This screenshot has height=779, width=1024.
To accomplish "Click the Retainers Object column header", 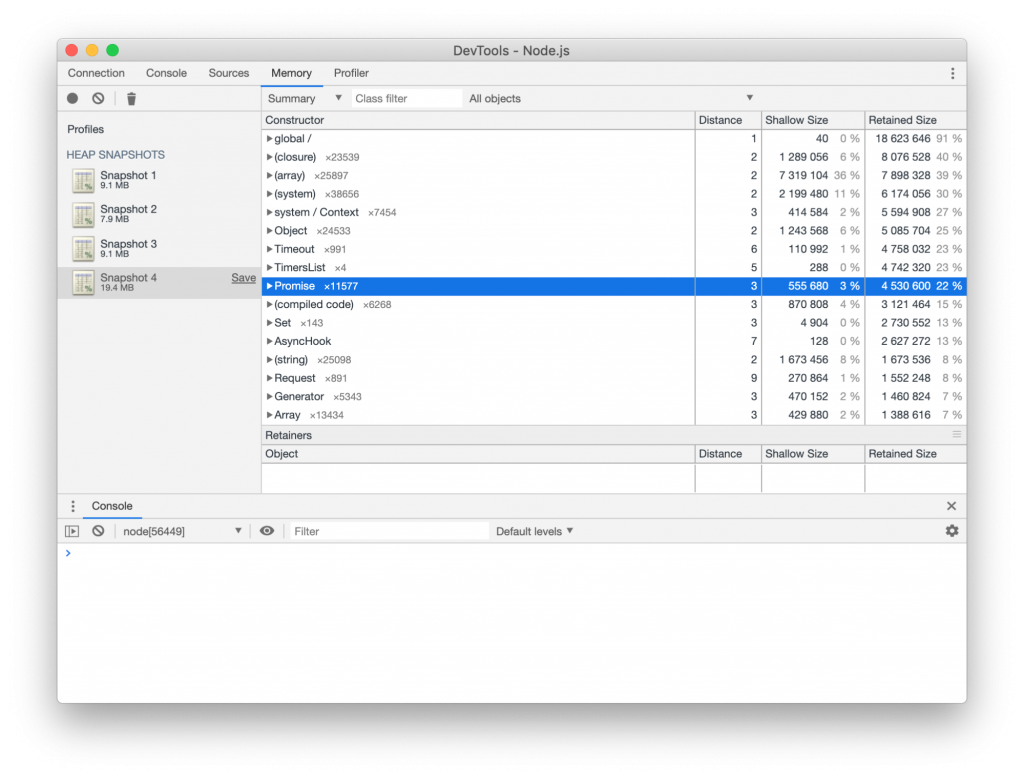I will pyautogui.click(x=478, y=454).
